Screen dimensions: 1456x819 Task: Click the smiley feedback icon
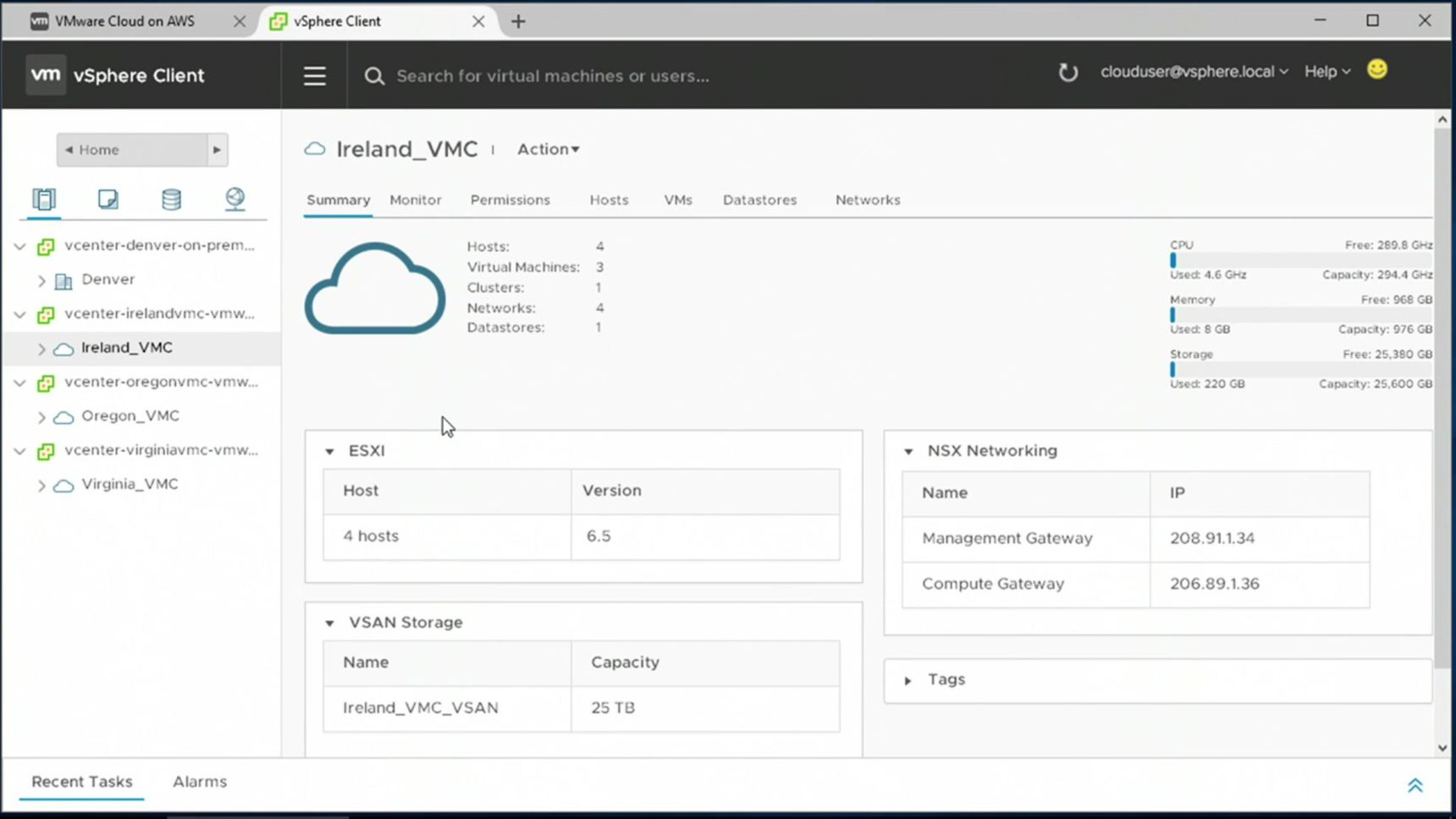click(1377, 69)
